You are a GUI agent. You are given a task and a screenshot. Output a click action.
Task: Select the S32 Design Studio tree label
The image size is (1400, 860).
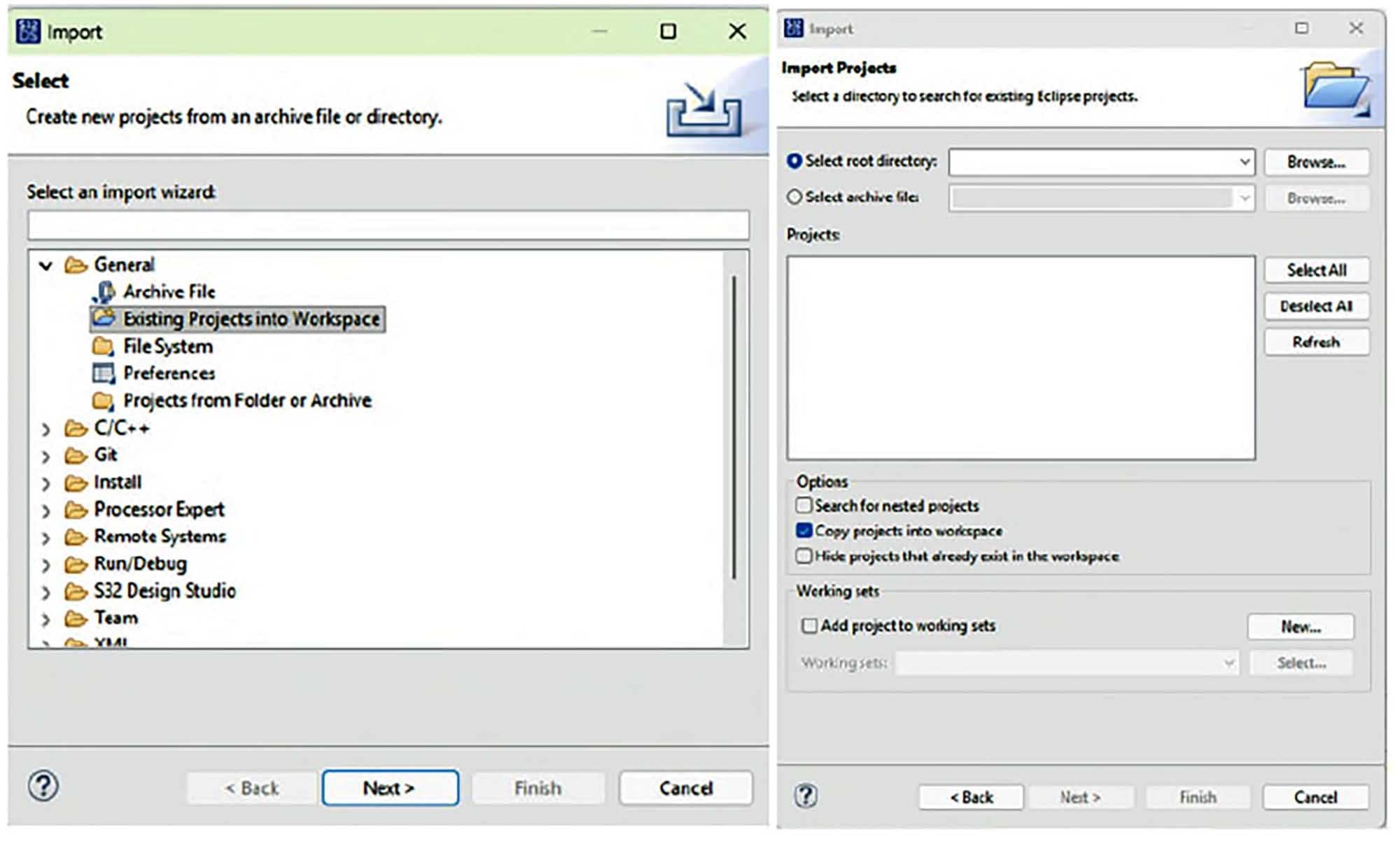click(x=165, y=591)
